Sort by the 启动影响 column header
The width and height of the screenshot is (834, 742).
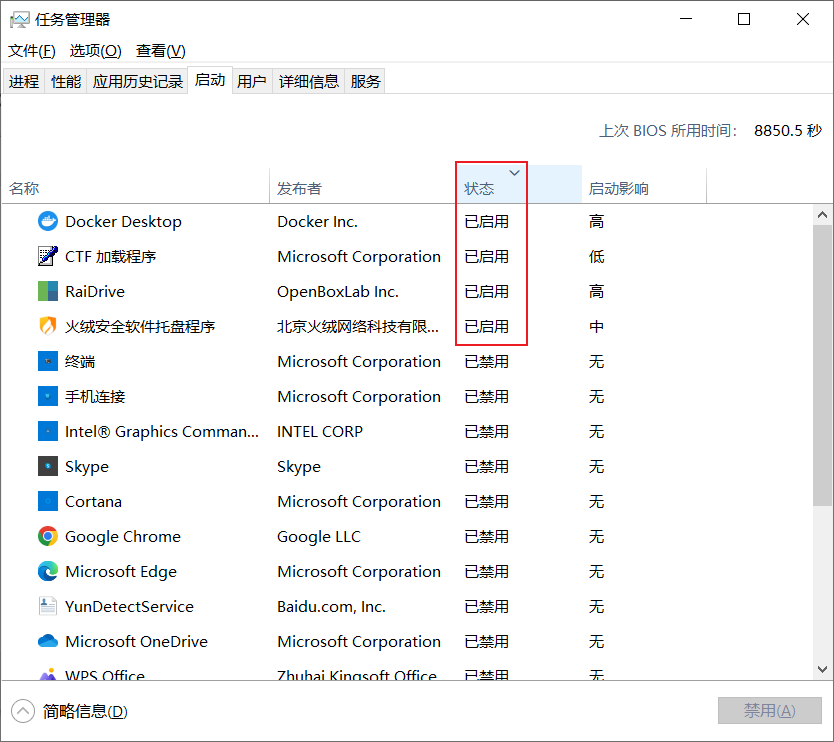644,184
